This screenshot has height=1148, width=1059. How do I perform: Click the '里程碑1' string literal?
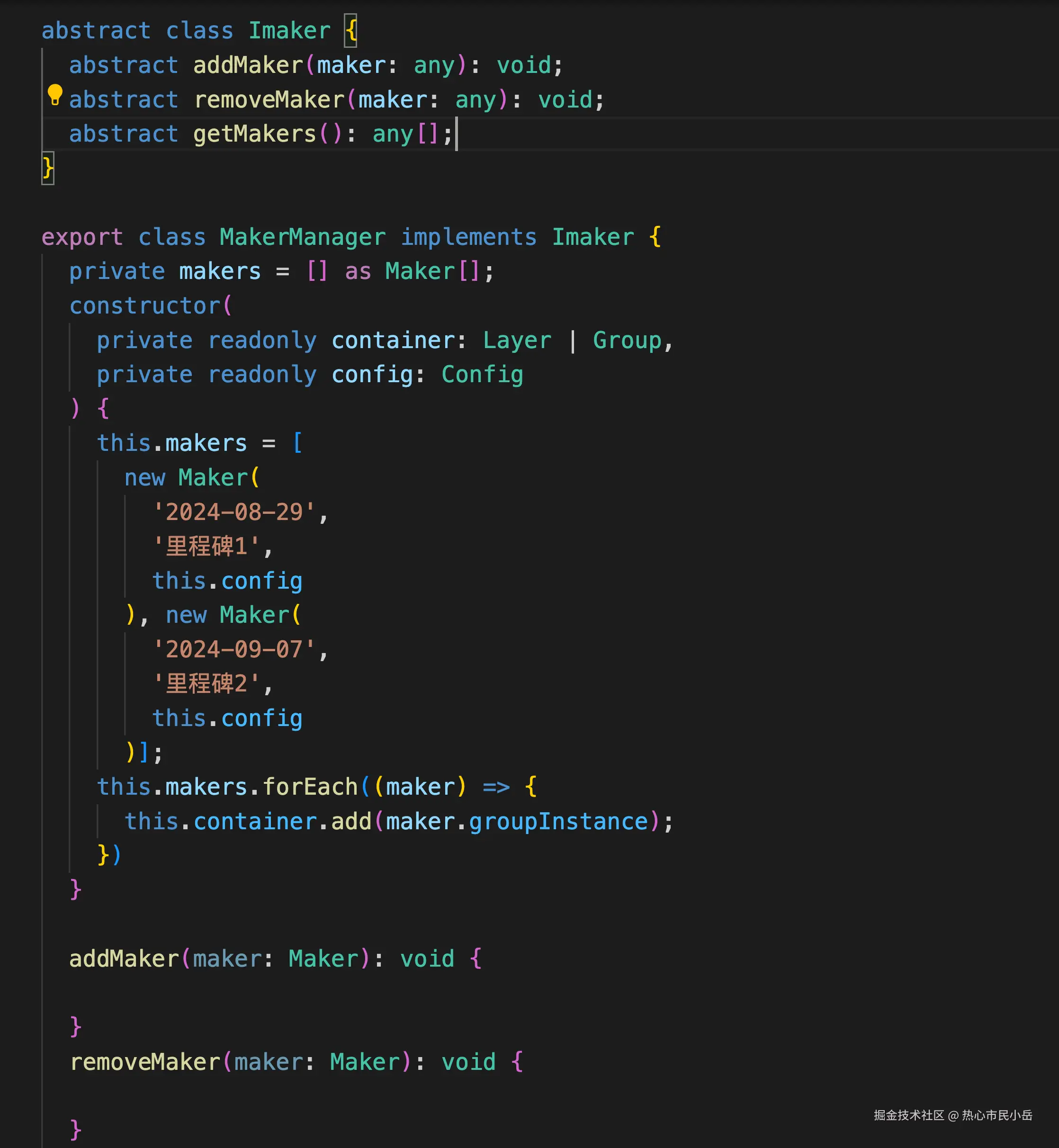(206, 546)
